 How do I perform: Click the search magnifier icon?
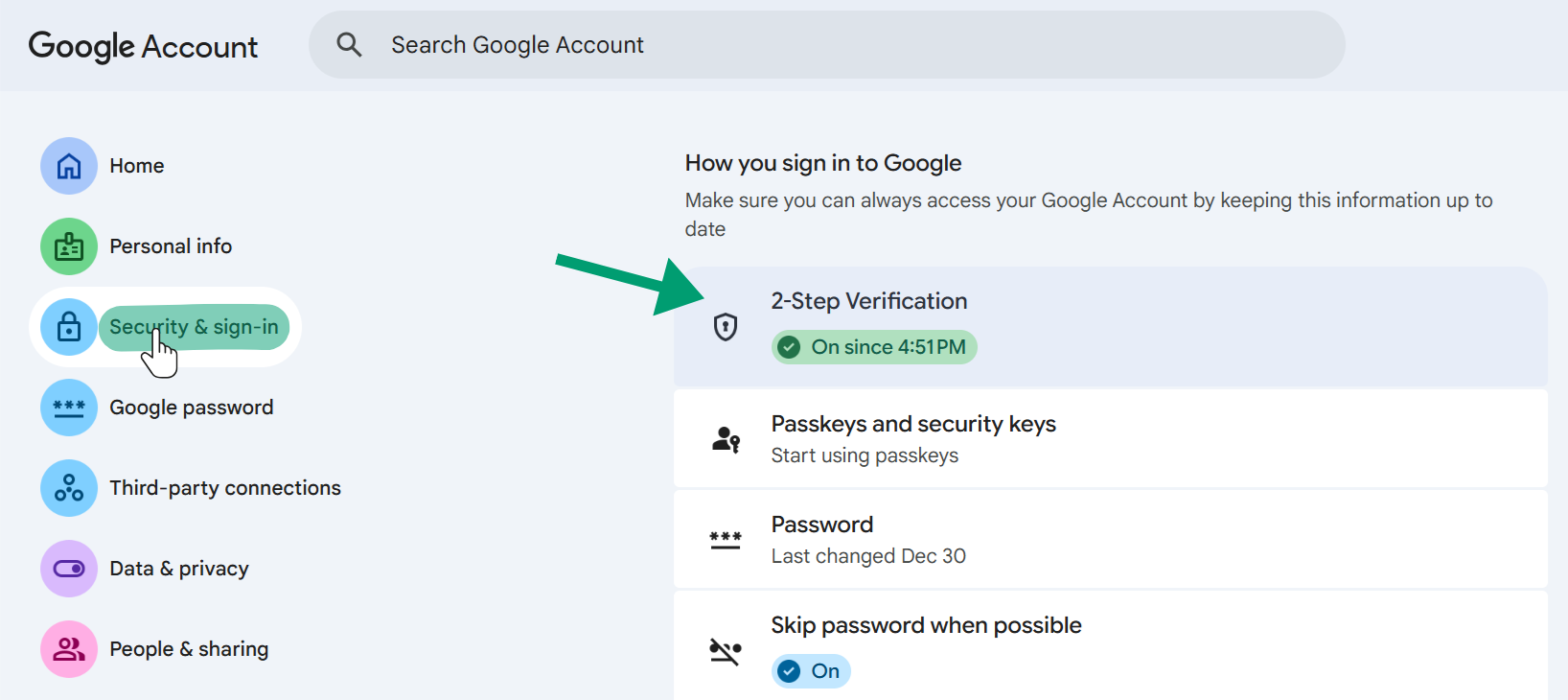coord(349,45)
